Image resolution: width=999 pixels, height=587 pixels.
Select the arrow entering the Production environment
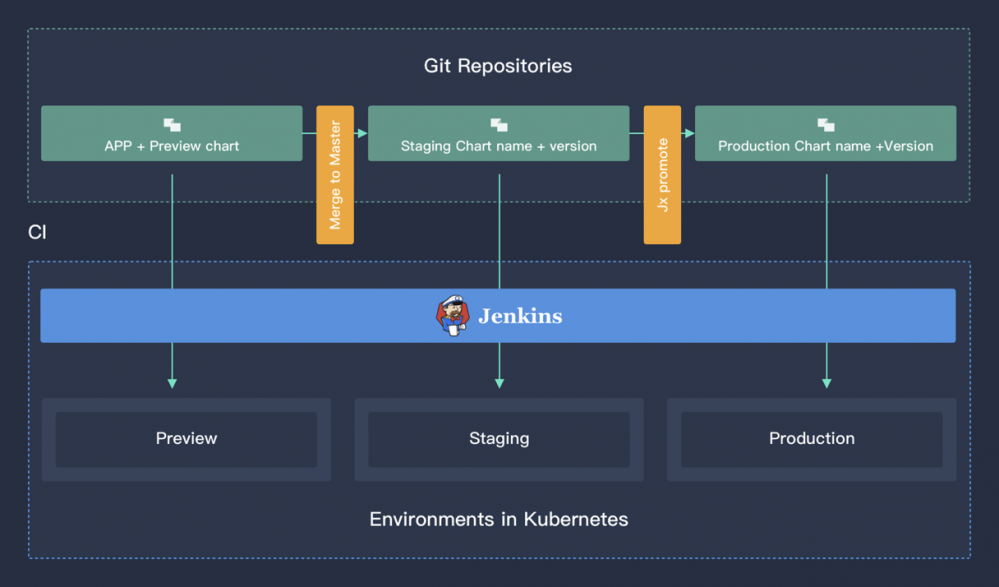pyautogui.click(x=826, y=380)
